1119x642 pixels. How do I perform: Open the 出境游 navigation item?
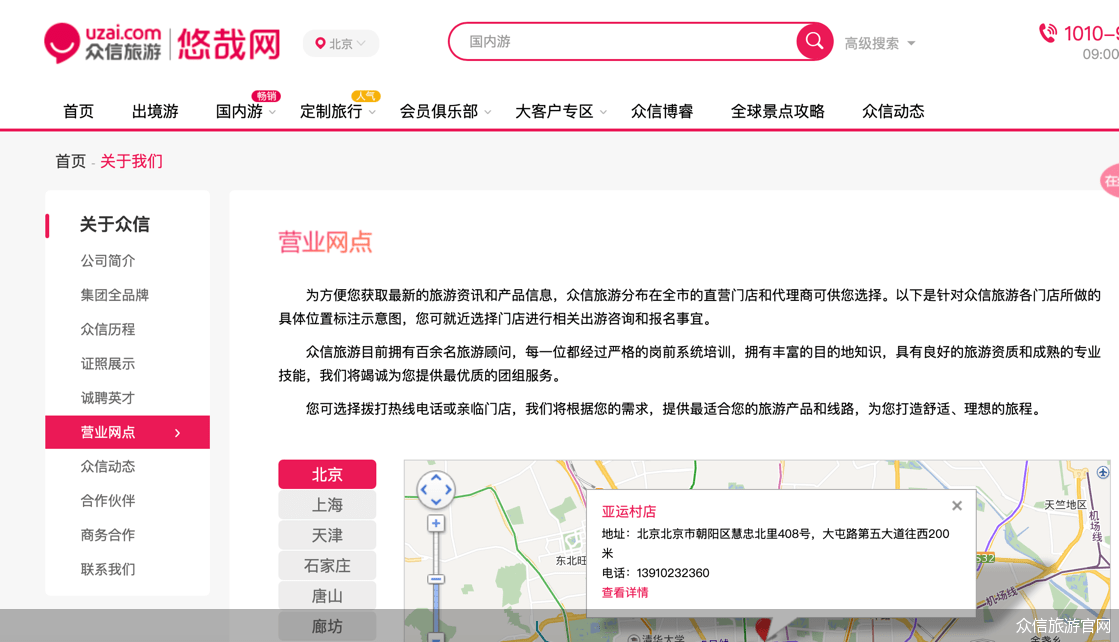pos(155,111)
